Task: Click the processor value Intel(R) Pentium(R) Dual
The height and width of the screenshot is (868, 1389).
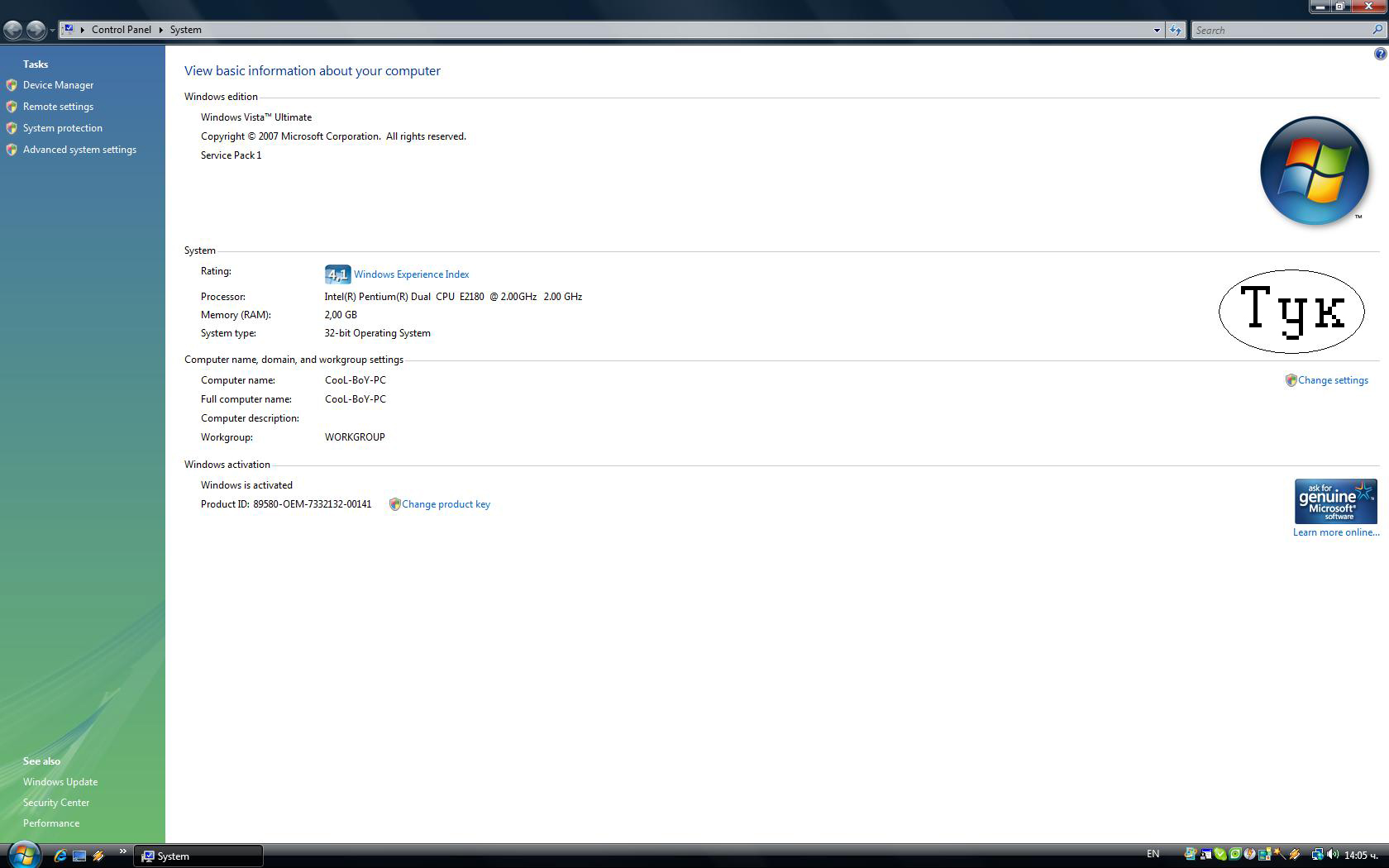Action: pos(453,297)
